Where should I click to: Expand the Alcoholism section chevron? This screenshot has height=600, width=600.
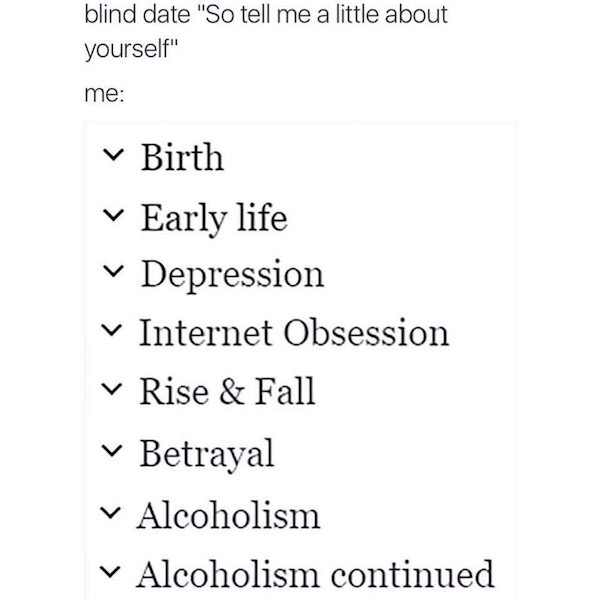point(110,513)
